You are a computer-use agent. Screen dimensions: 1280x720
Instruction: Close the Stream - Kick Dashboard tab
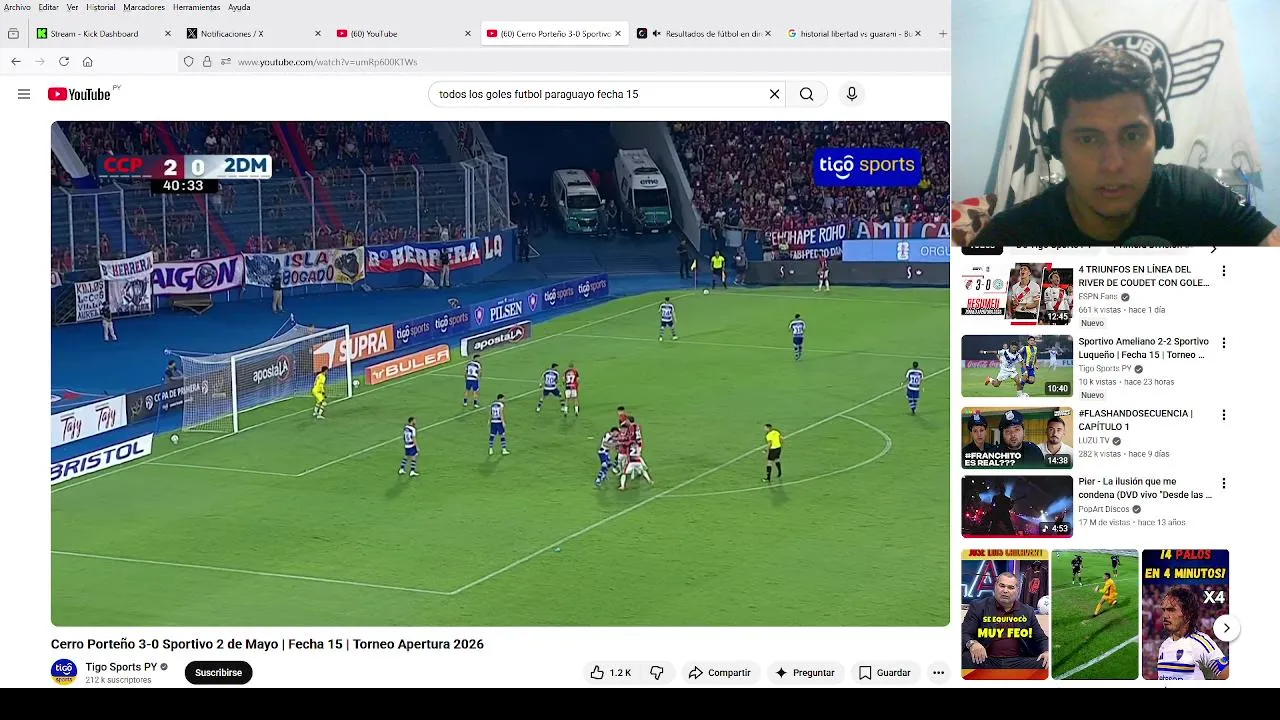[168, 34]
